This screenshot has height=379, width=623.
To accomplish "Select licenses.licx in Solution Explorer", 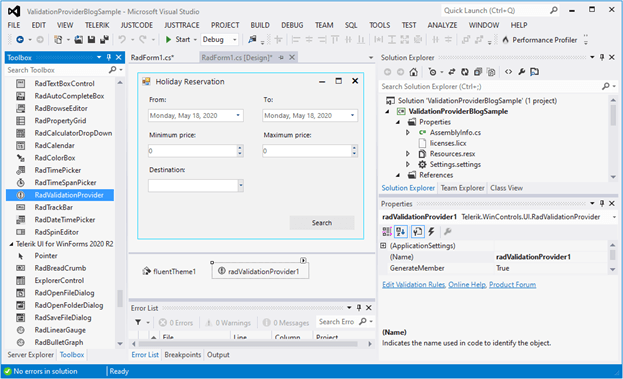I will coord(448,143).
